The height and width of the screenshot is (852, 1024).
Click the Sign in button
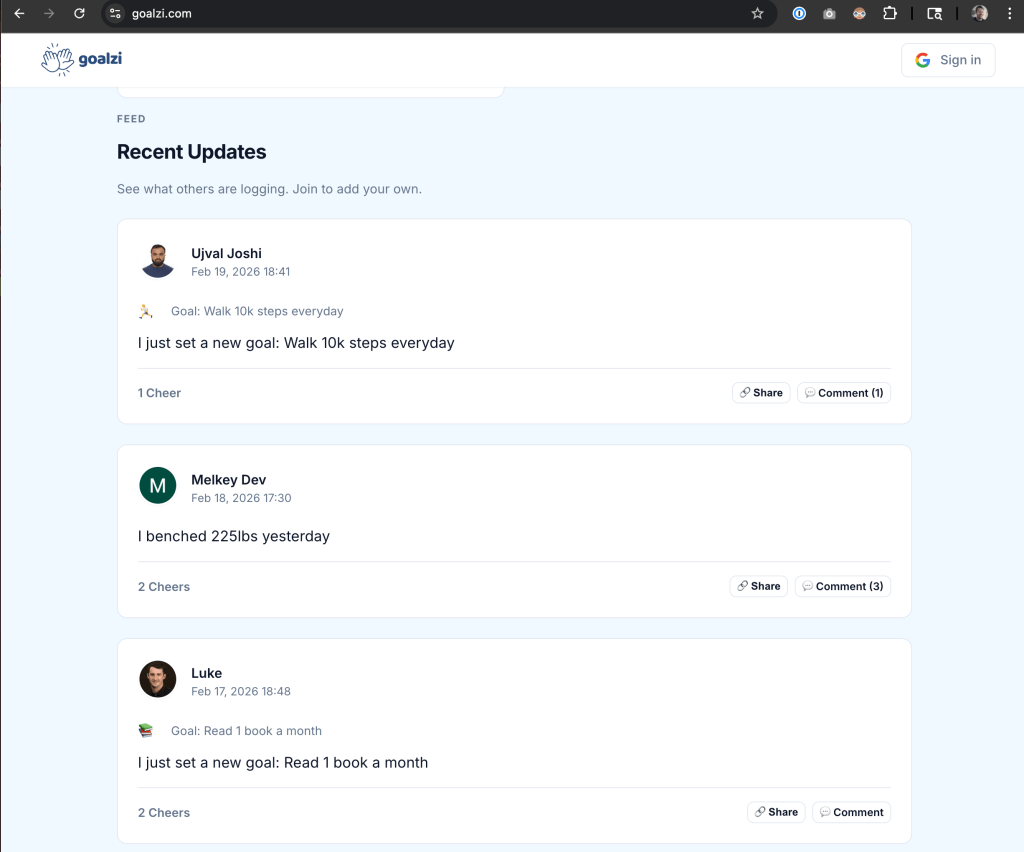947,59
